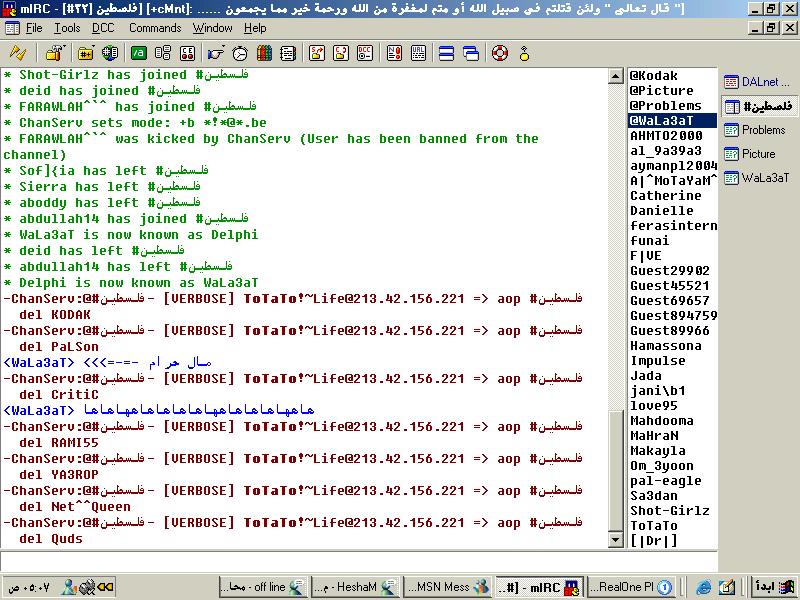Open the Commands menu
Screen dimensions: 800x600
click(x=155, y=28)
